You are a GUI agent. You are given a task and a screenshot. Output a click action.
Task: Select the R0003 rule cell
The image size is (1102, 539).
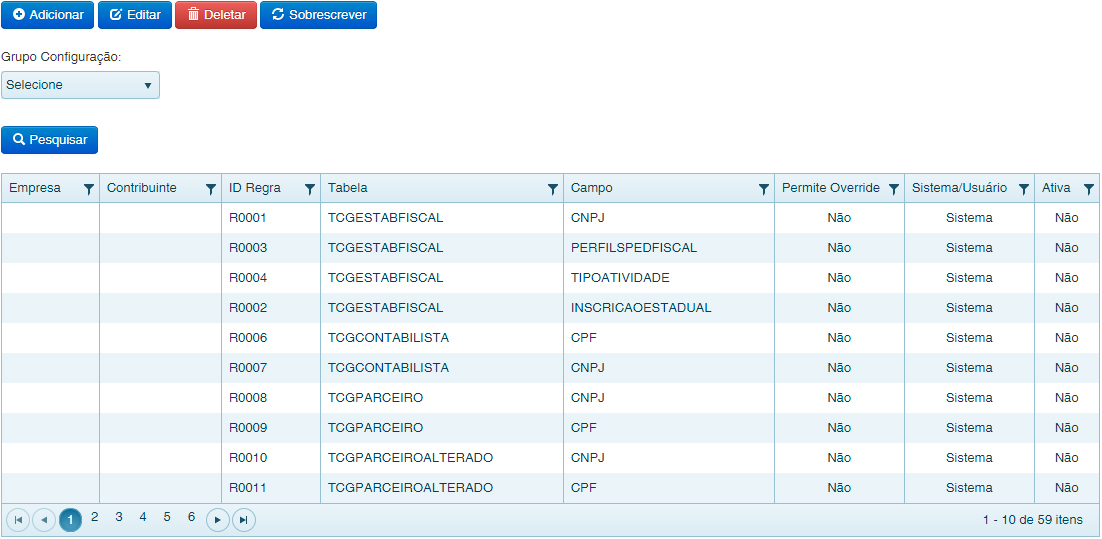click(271, 248)
